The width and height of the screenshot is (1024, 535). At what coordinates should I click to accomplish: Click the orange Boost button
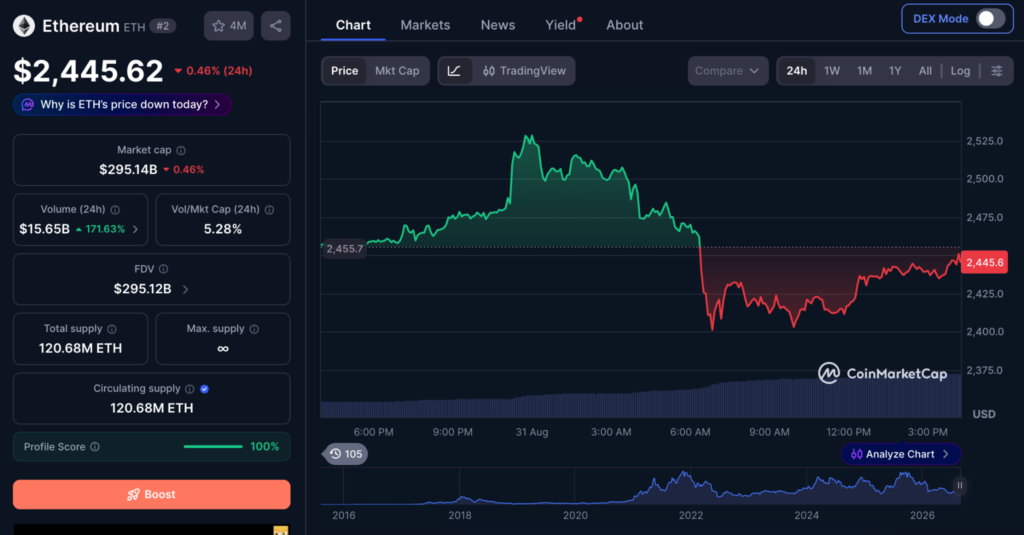click(x=152, y=494)
